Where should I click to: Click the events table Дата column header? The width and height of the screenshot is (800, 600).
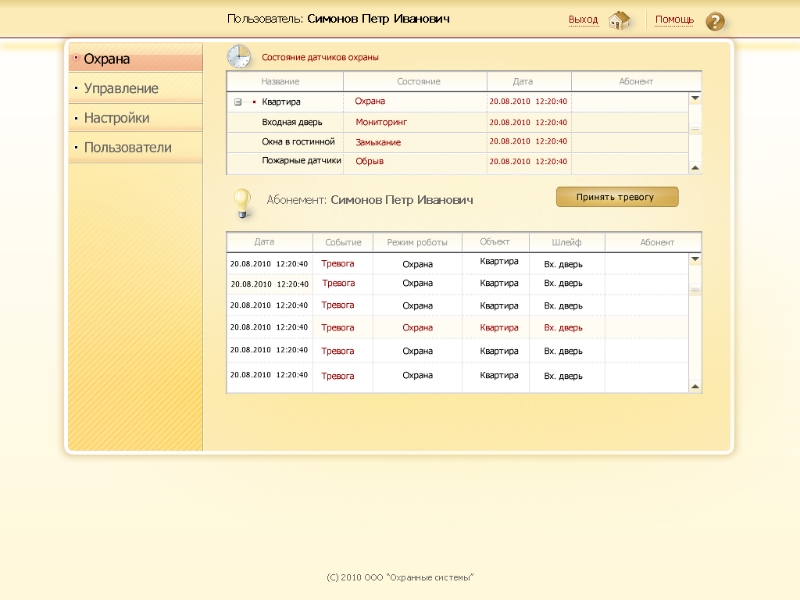(x=269, y=242)
